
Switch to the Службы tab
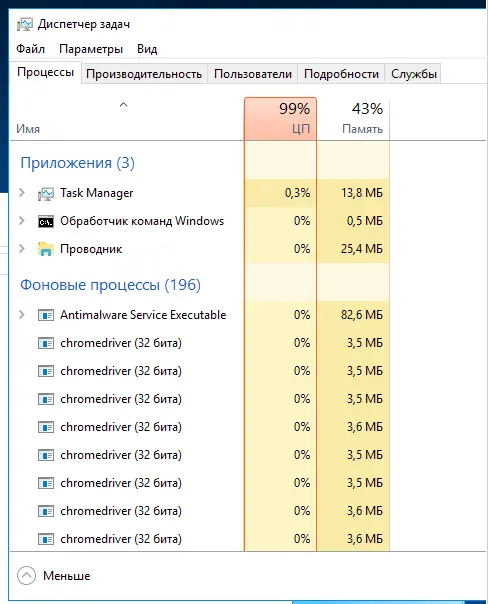pos(414,74)
